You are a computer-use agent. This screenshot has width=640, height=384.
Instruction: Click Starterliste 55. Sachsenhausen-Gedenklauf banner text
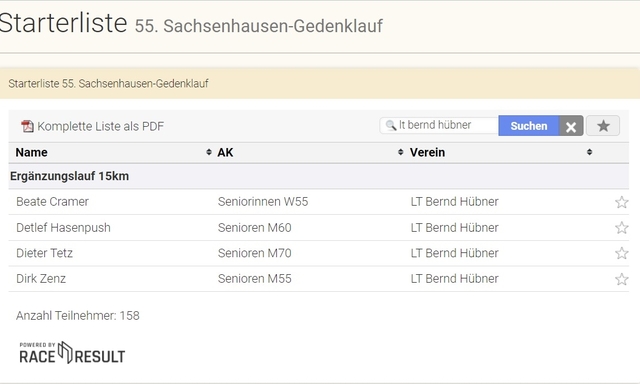[108, 84]
